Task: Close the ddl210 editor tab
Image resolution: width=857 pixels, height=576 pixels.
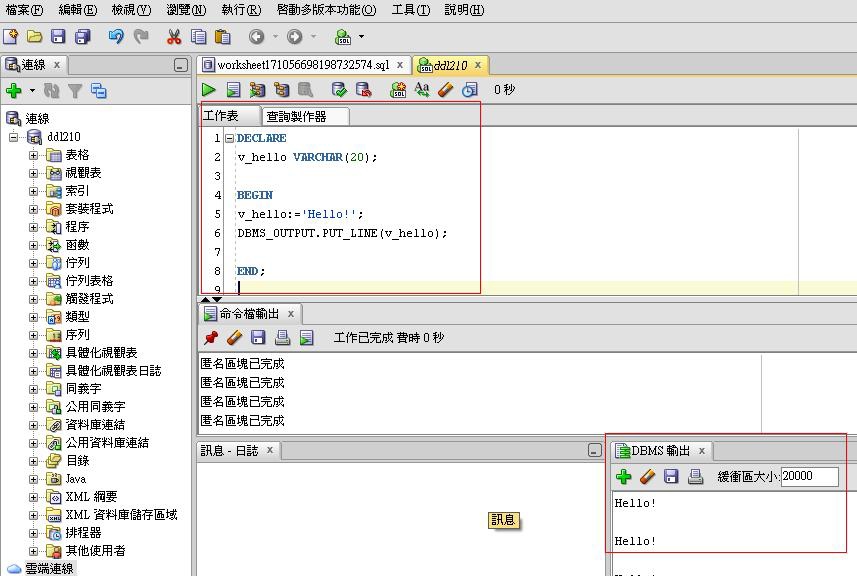Action: tap(478, 65)
